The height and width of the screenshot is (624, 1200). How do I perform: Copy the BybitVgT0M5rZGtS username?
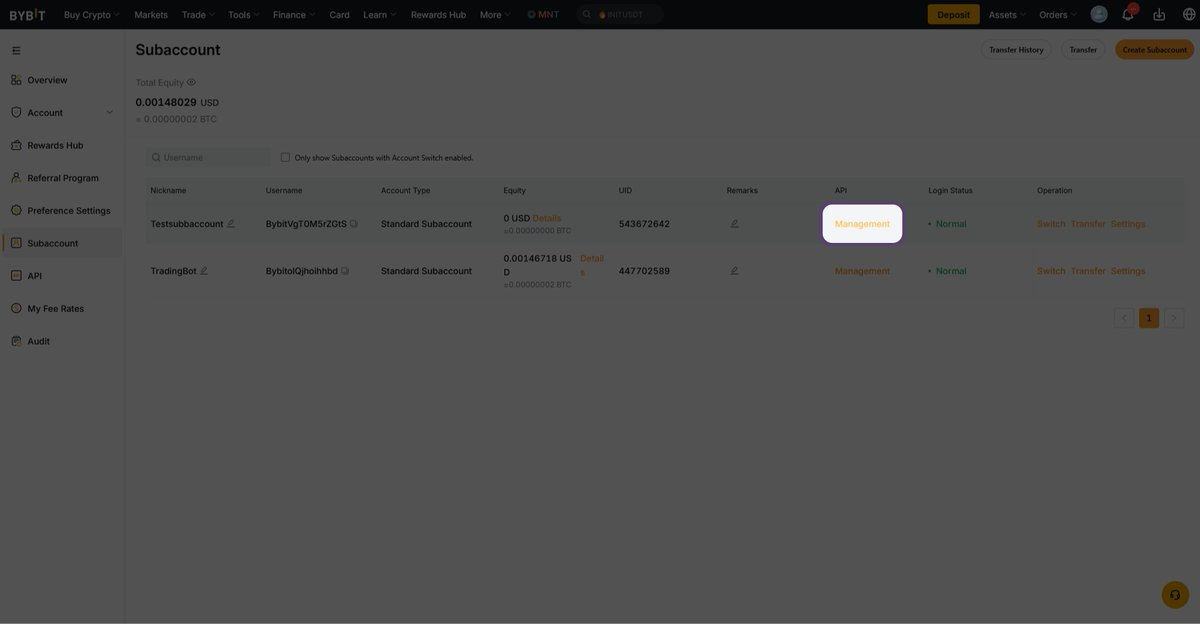354,224
